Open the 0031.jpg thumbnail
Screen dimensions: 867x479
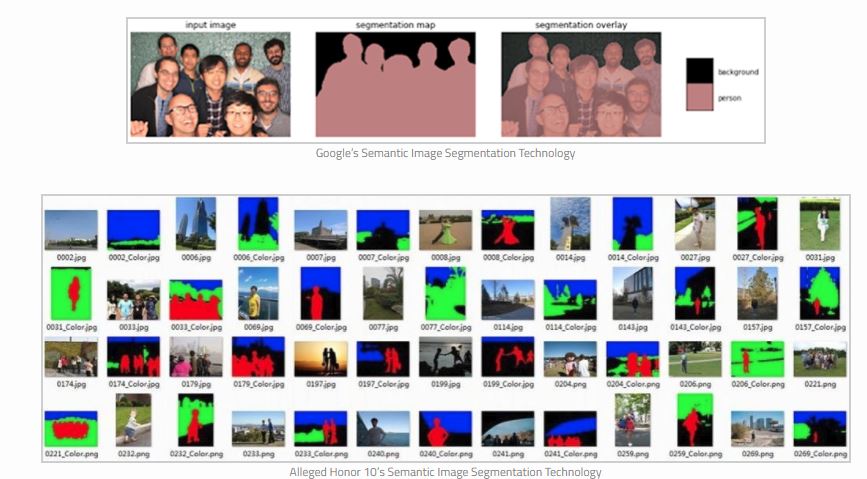pyautogui.click(x=820, y=224)
